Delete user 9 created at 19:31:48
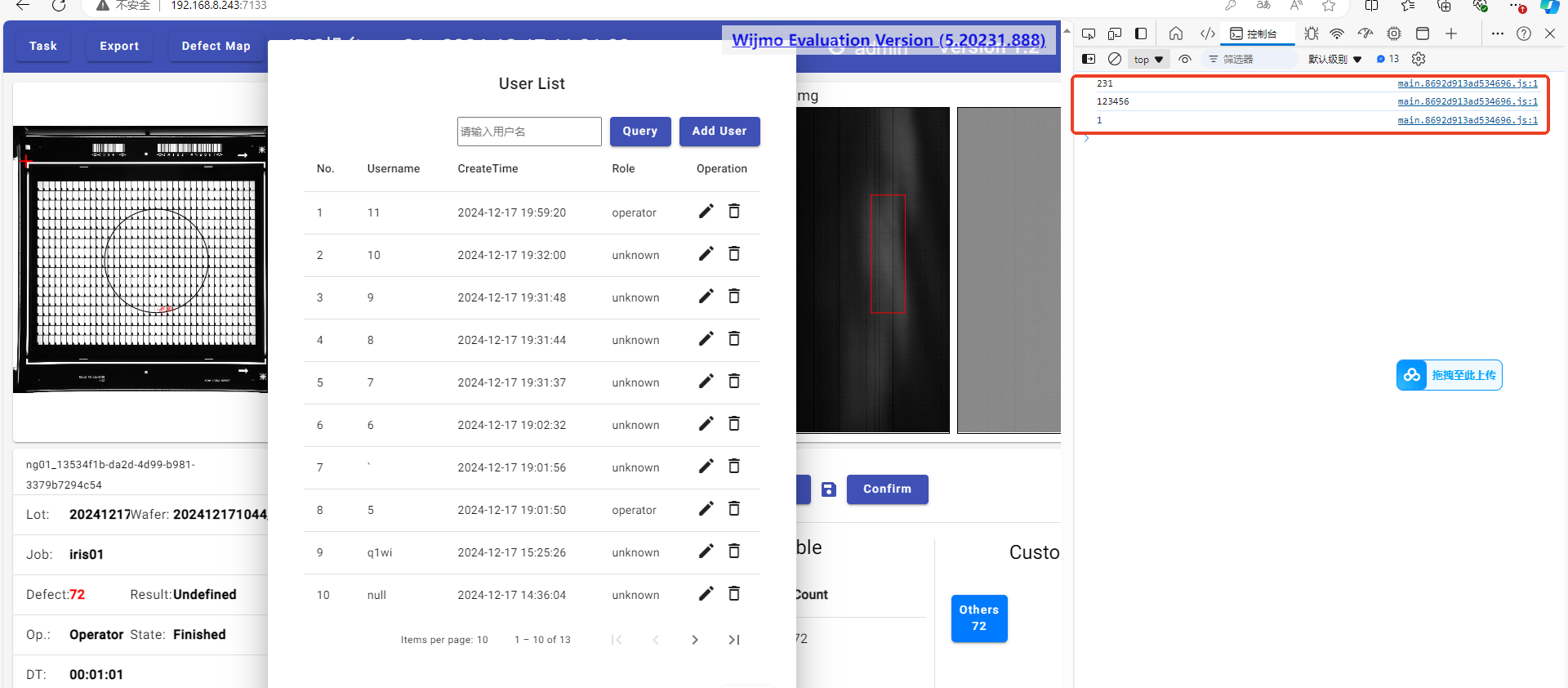 (x=734, y=297)
